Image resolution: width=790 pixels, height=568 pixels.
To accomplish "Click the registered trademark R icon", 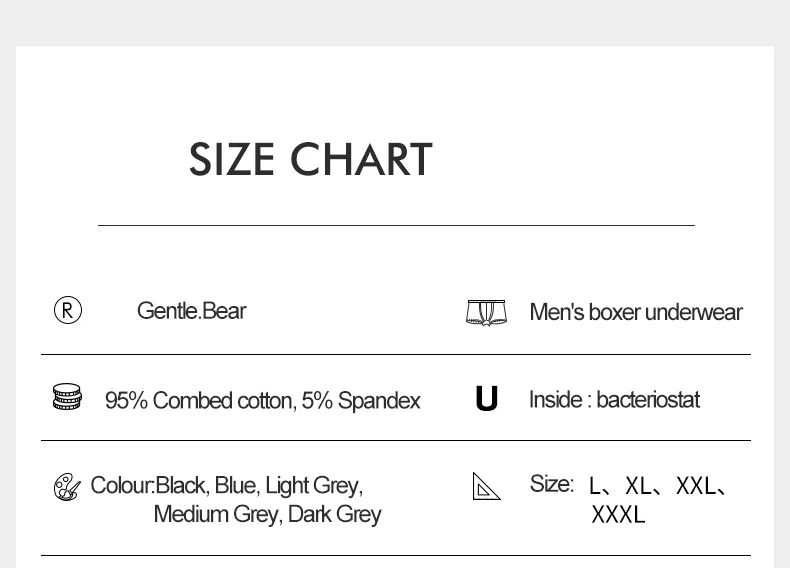I will pyautogui.click(x=67, y=311).
